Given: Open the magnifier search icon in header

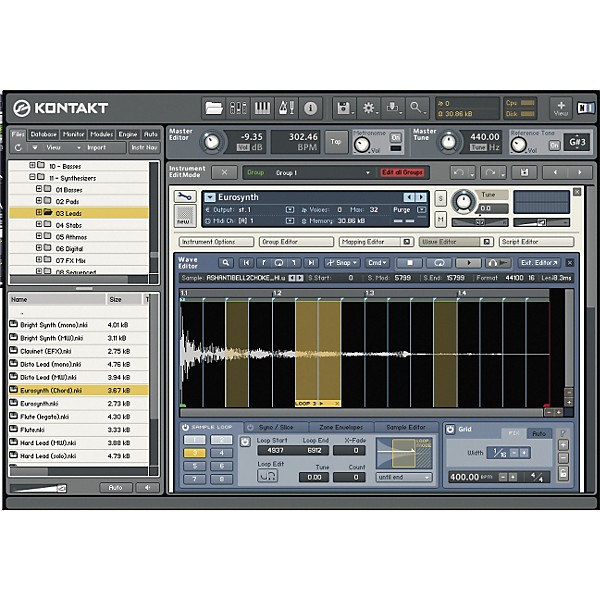Looking at the screenshot, I should [x=417, y=108].
